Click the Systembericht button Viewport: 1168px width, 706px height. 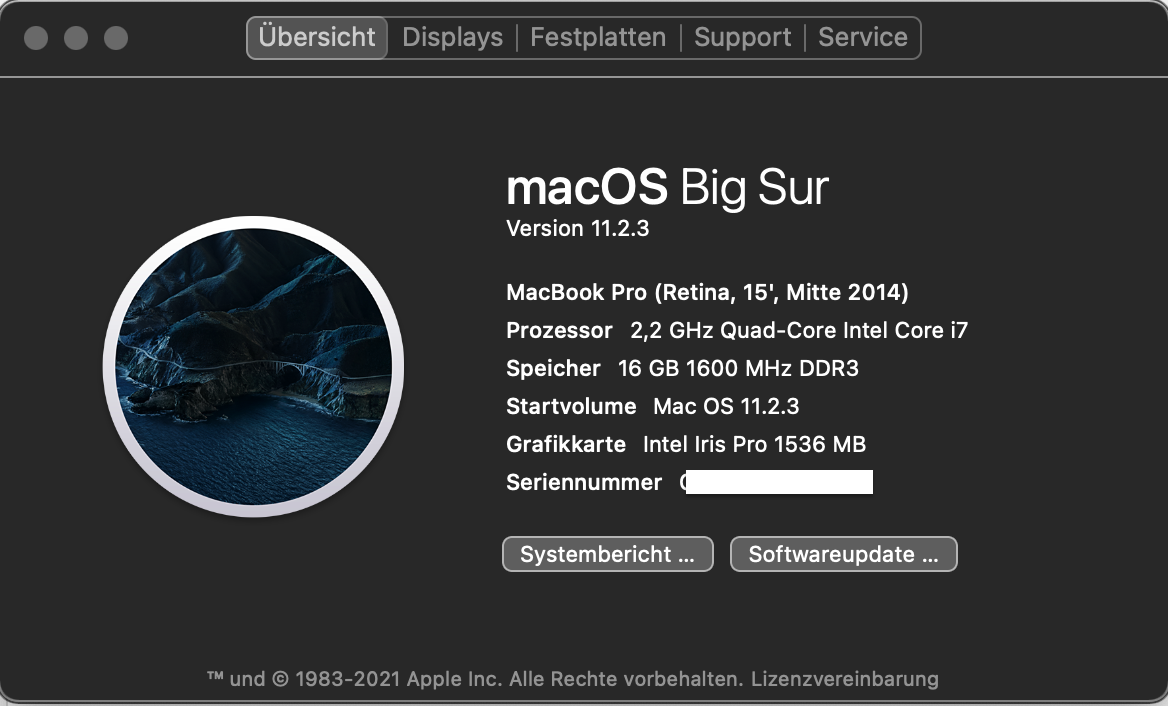(607, 554)
